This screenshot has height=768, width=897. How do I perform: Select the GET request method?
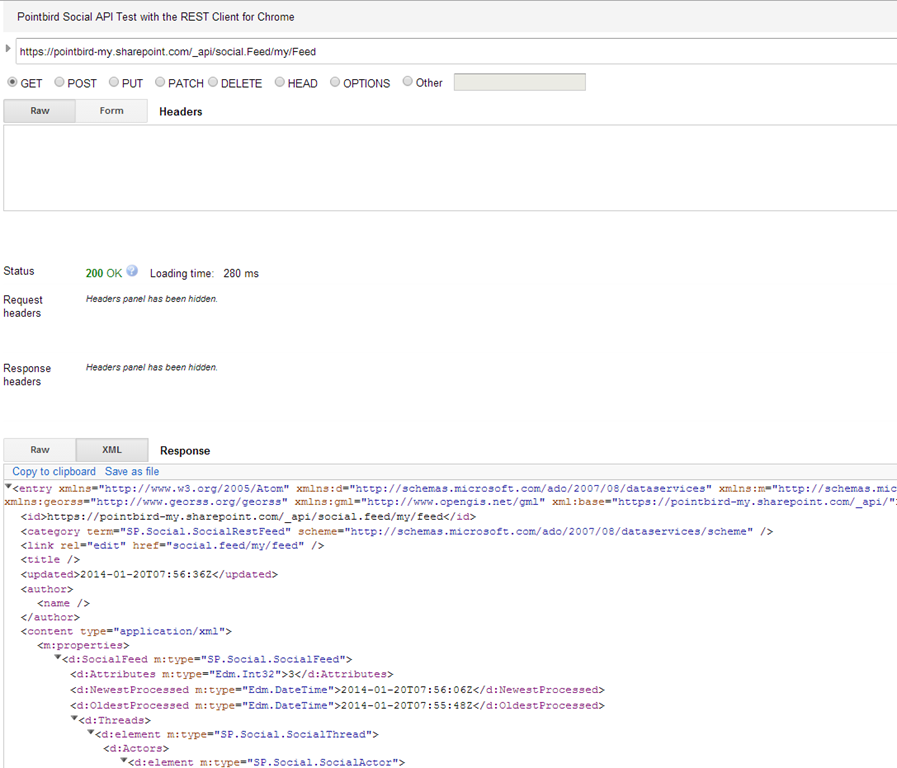coord(12,82)
